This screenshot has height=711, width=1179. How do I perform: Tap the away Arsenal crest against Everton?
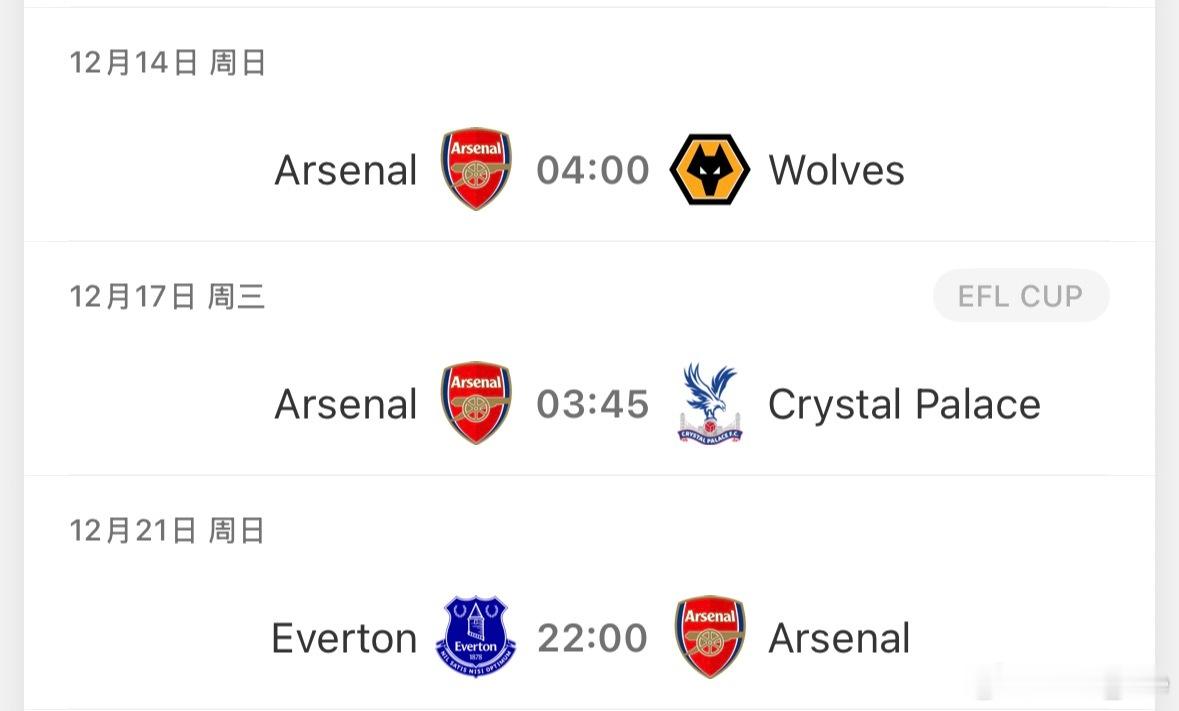[709, 637]
